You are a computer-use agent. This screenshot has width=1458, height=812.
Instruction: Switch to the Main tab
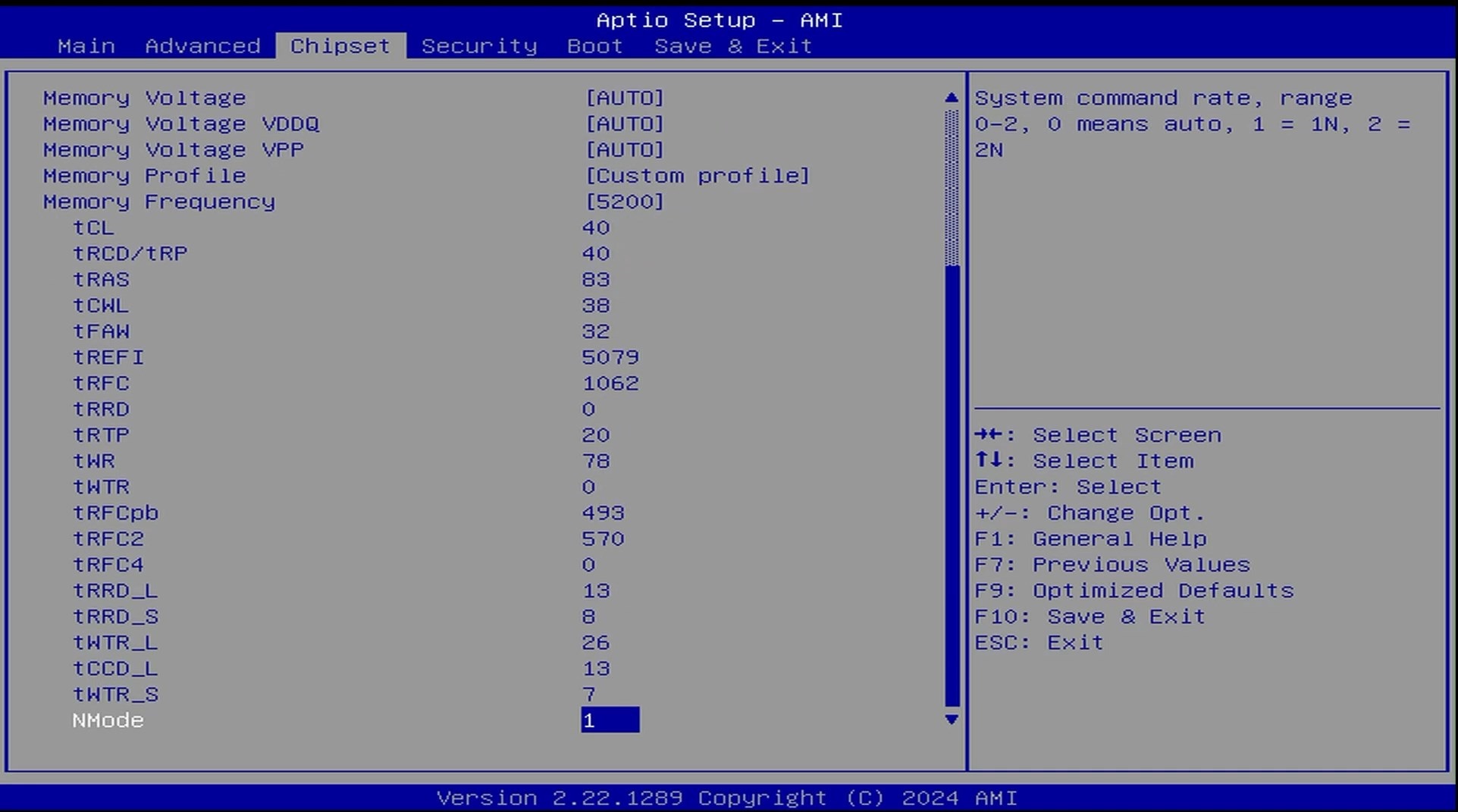coord(86,46)
